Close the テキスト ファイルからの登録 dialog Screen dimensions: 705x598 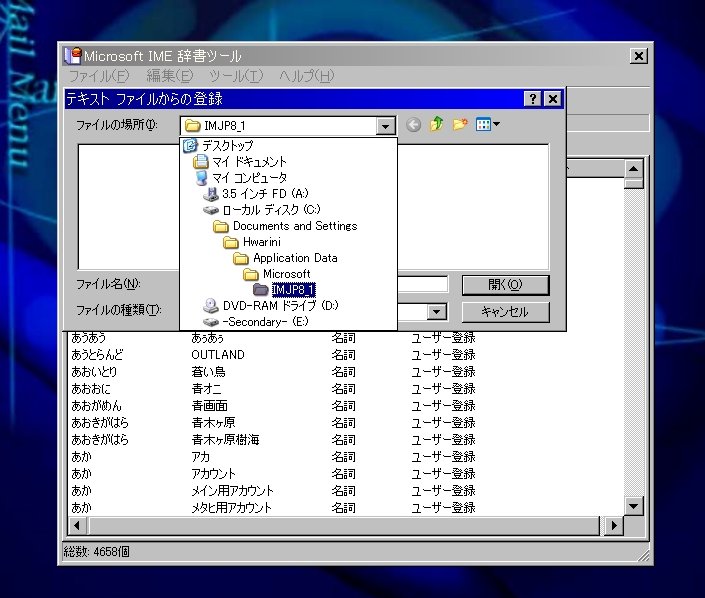553,98
